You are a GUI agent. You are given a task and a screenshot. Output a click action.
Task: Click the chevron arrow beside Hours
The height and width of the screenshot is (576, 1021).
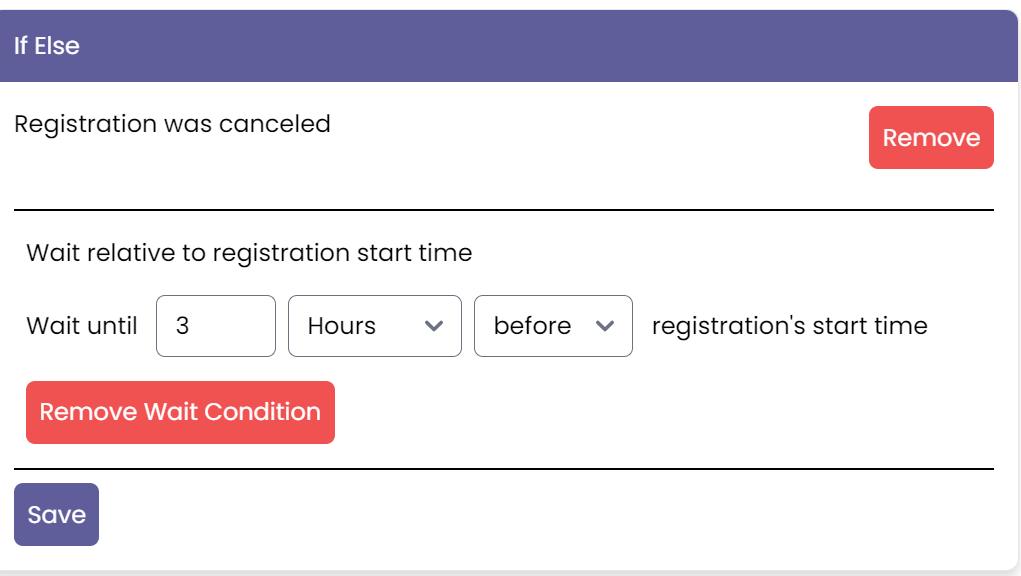pos(434,326)
